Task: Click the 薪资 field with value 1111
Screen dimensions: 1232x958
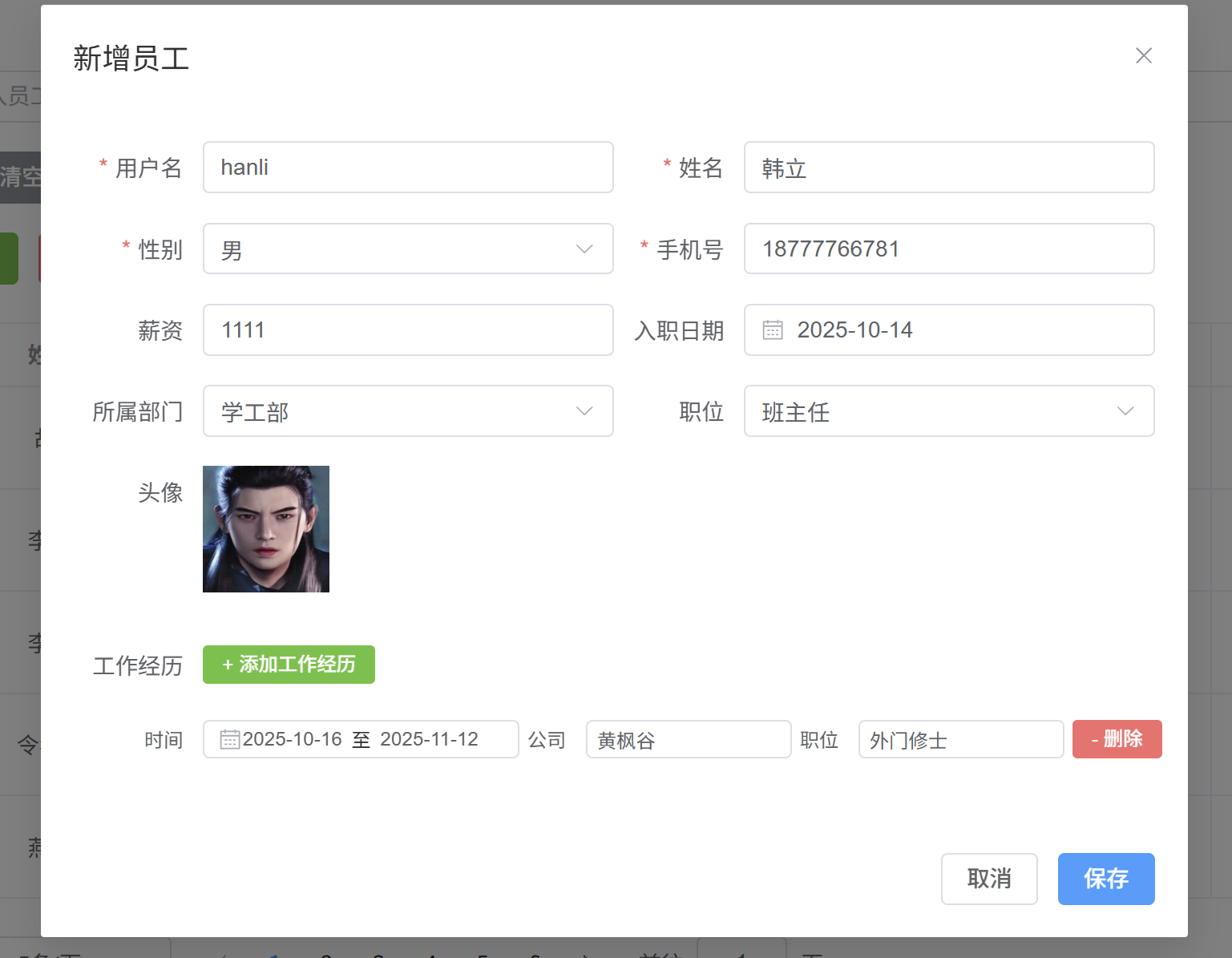Action: point(407,329)
